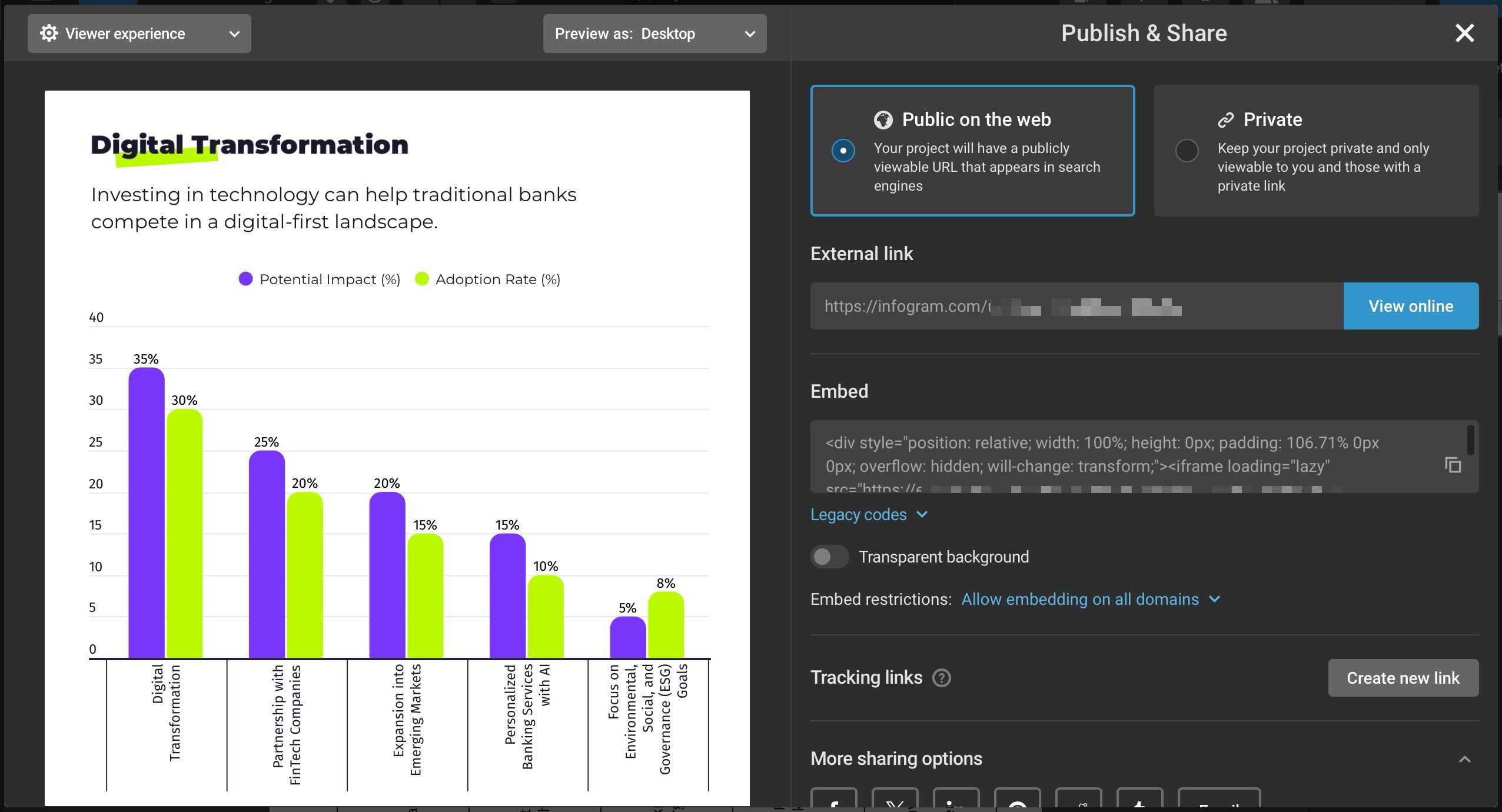Open Embed restrictions domain dropdown

click(1091, 600)
